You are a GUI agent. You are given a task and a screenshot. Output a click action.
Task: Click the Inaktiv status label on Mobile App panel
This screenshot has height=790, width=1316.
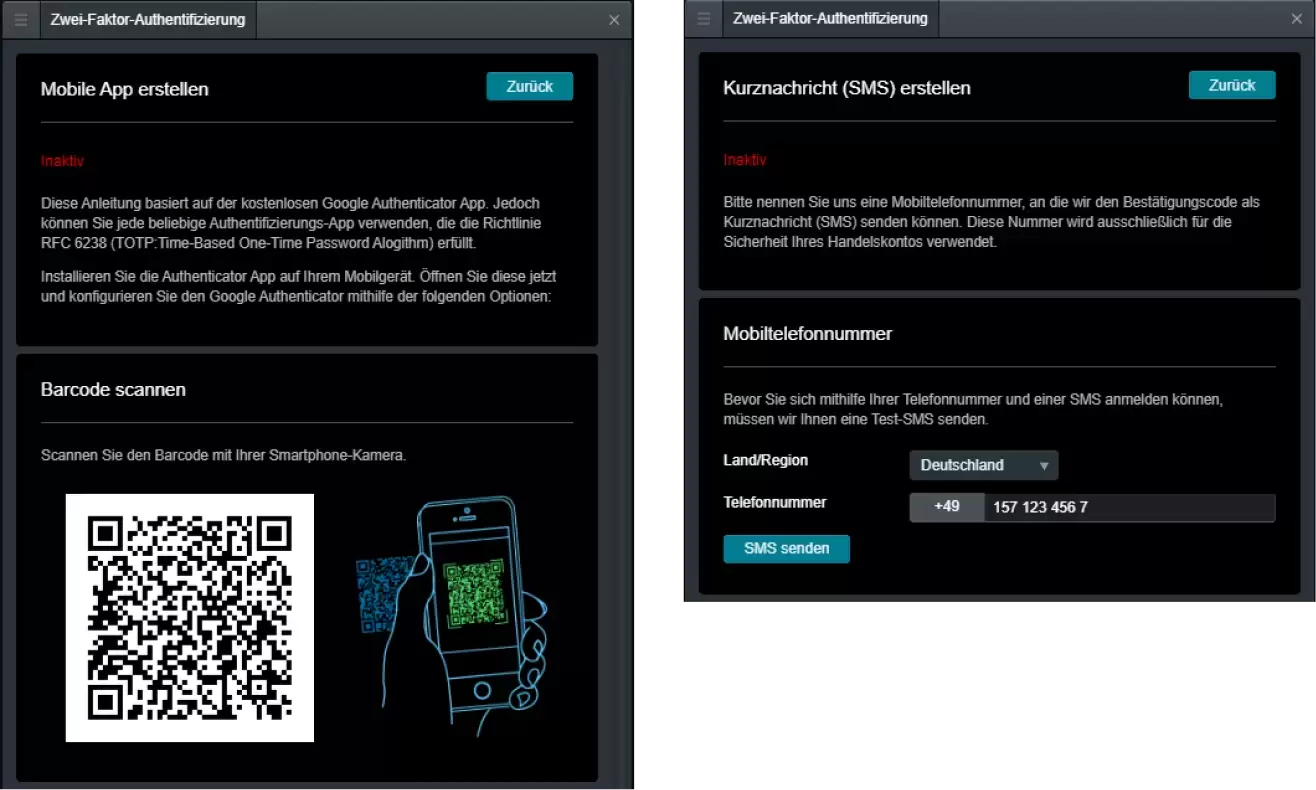(x=61, y=160)
